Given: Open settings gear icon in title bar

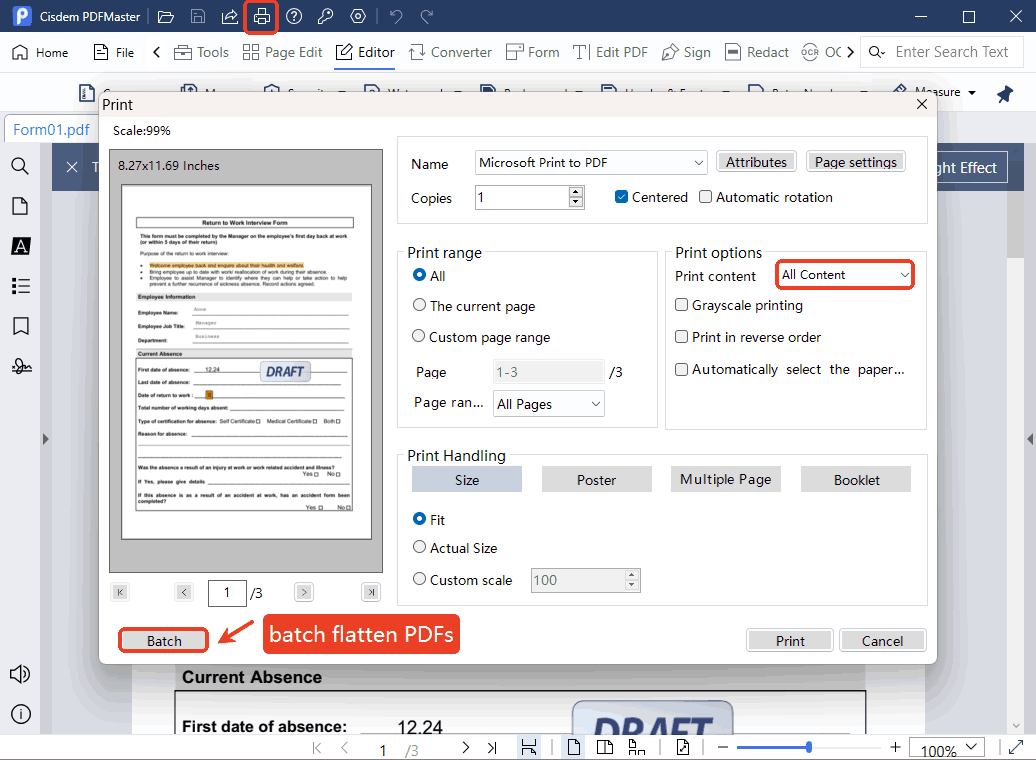Looking at the screenshot, I should (x=358, y=17).
